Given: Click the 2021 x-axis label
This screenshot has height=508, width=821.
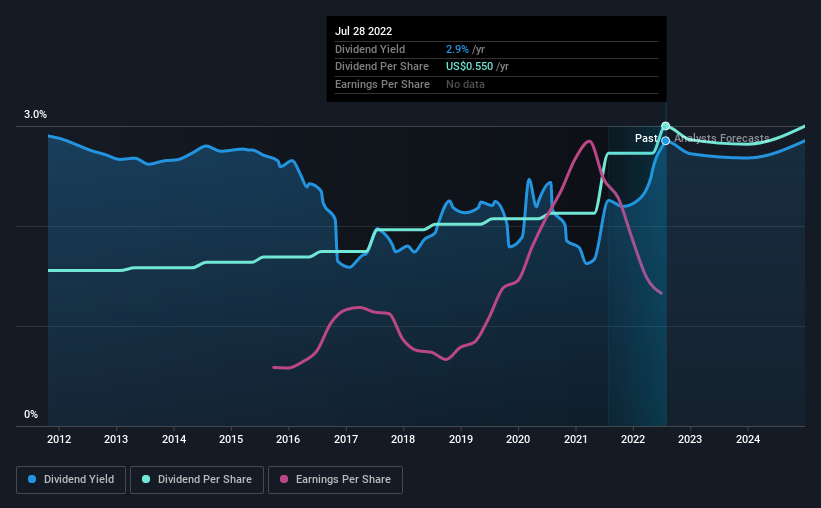Looking at the screenshot, I should [575, 439].
